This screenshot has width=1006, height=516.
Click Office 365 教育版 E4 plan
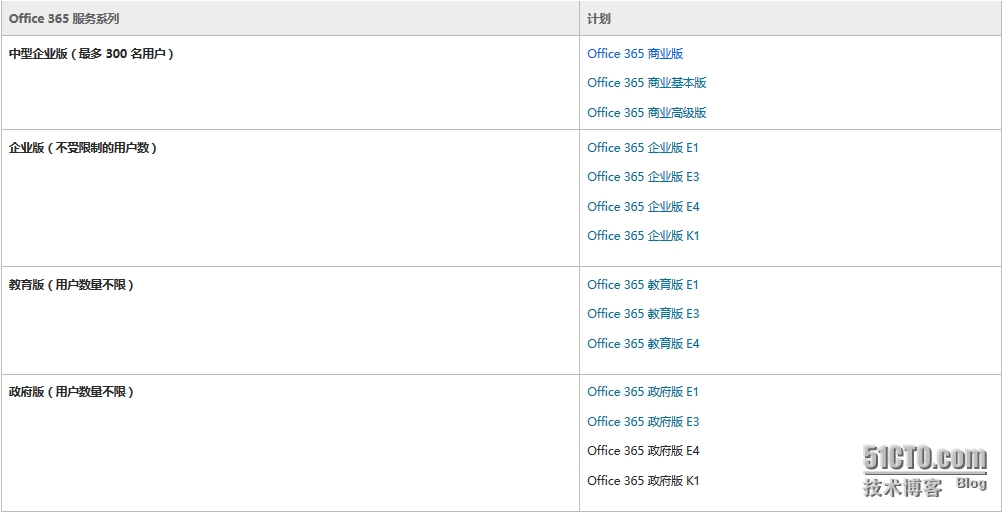click(x=643, y=344)
